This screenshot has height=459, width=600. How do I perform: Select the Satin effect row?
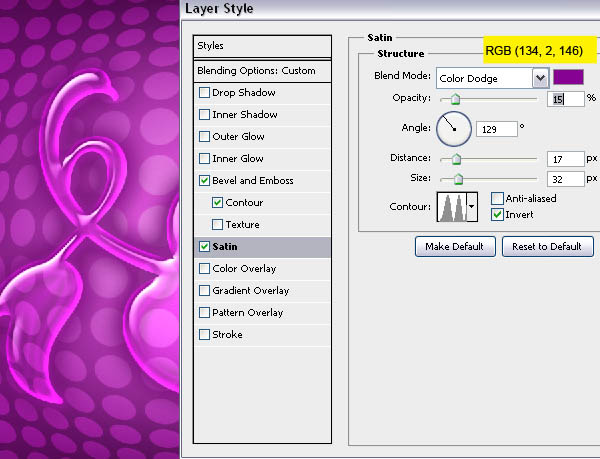point(262,247)
